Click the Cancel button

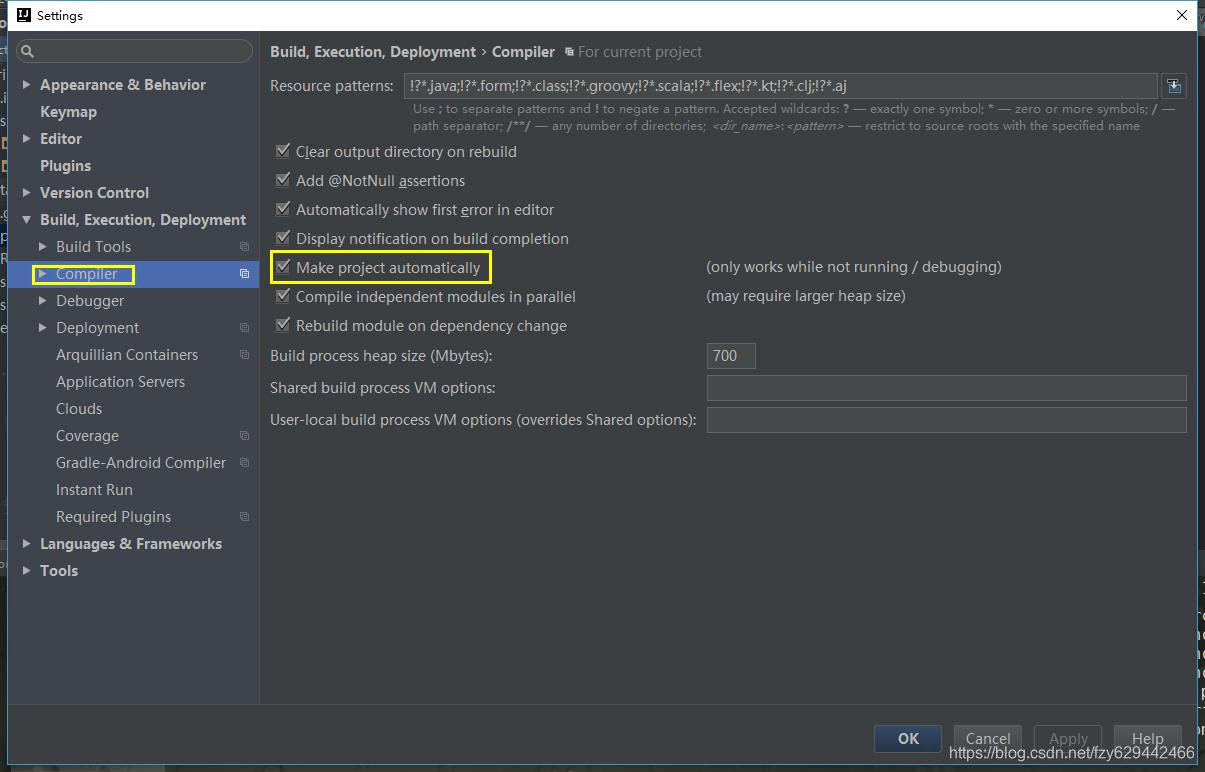coord(988,739)
